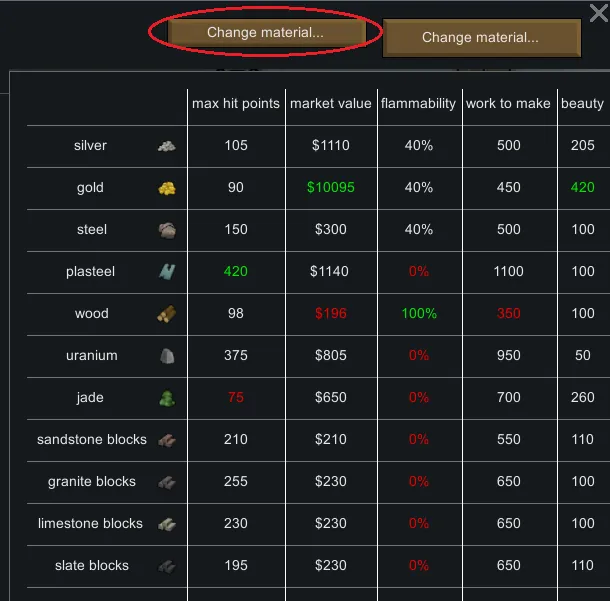This screenshot has height=601, width=610.
Task: Click the silver material icon
Action: pos(166,146)
